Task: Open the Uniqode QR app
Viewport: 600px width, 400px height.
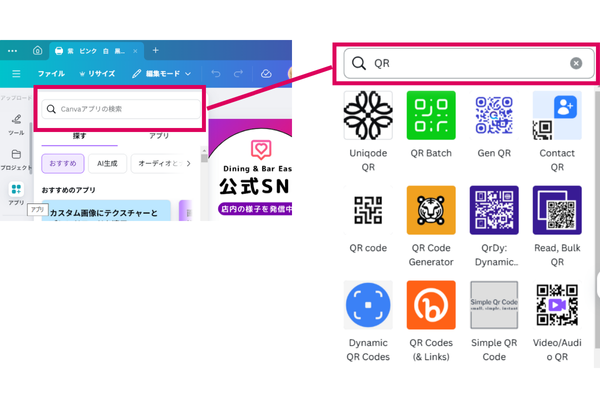Action: tap(367, 116)
